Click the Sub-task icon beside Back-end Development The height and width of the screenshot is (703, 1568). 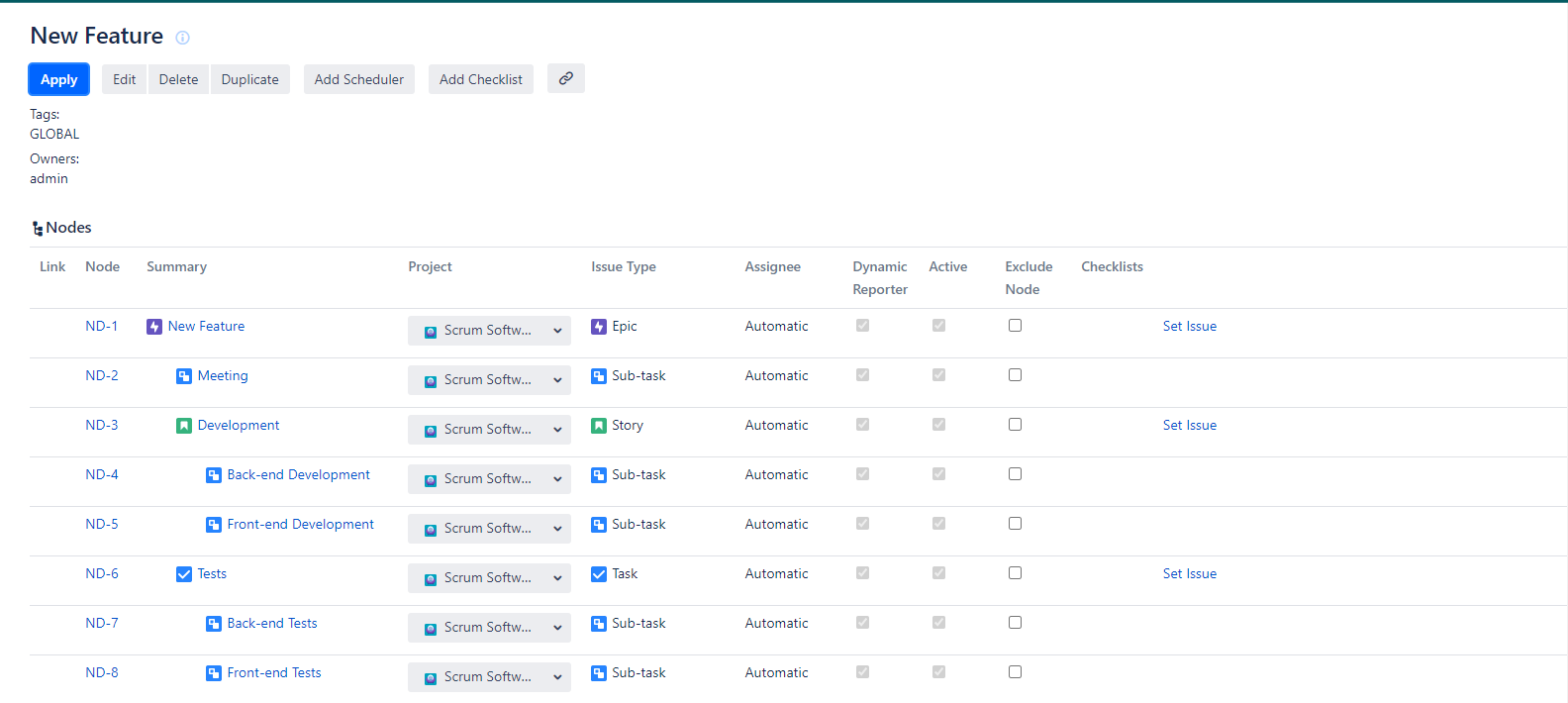point(214,475)
